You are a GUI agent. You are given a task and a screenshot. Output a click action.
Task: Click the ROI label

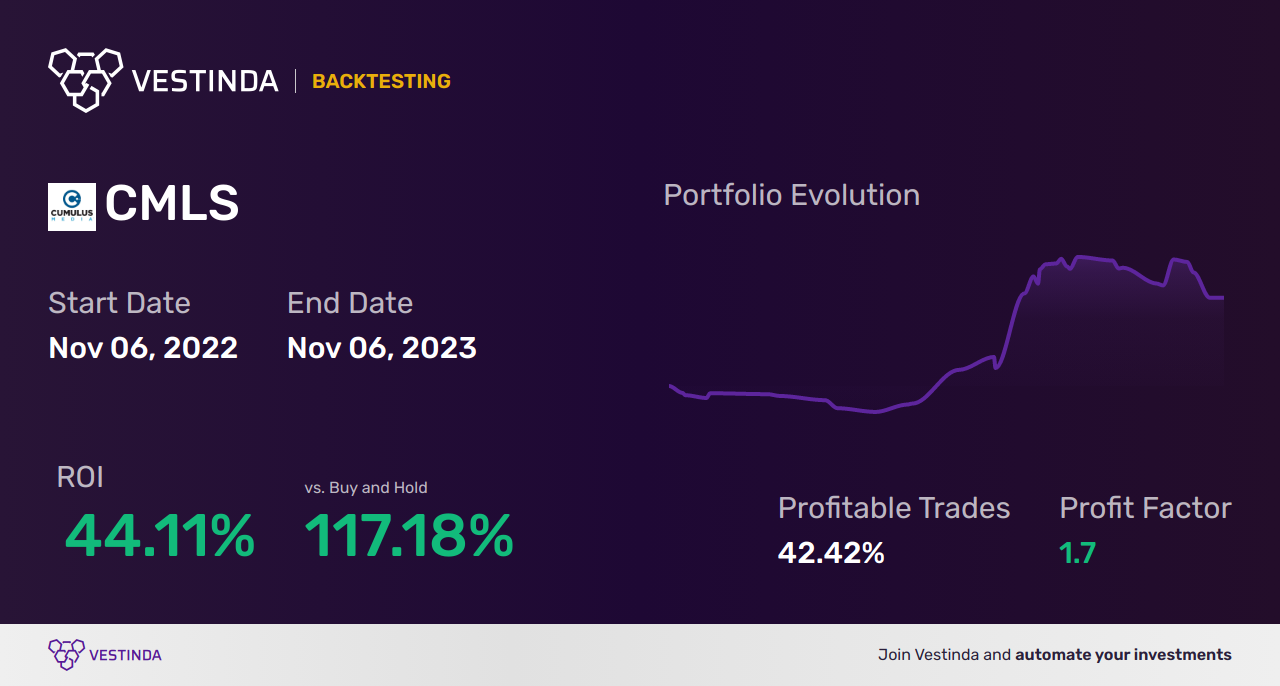[80, 477]
